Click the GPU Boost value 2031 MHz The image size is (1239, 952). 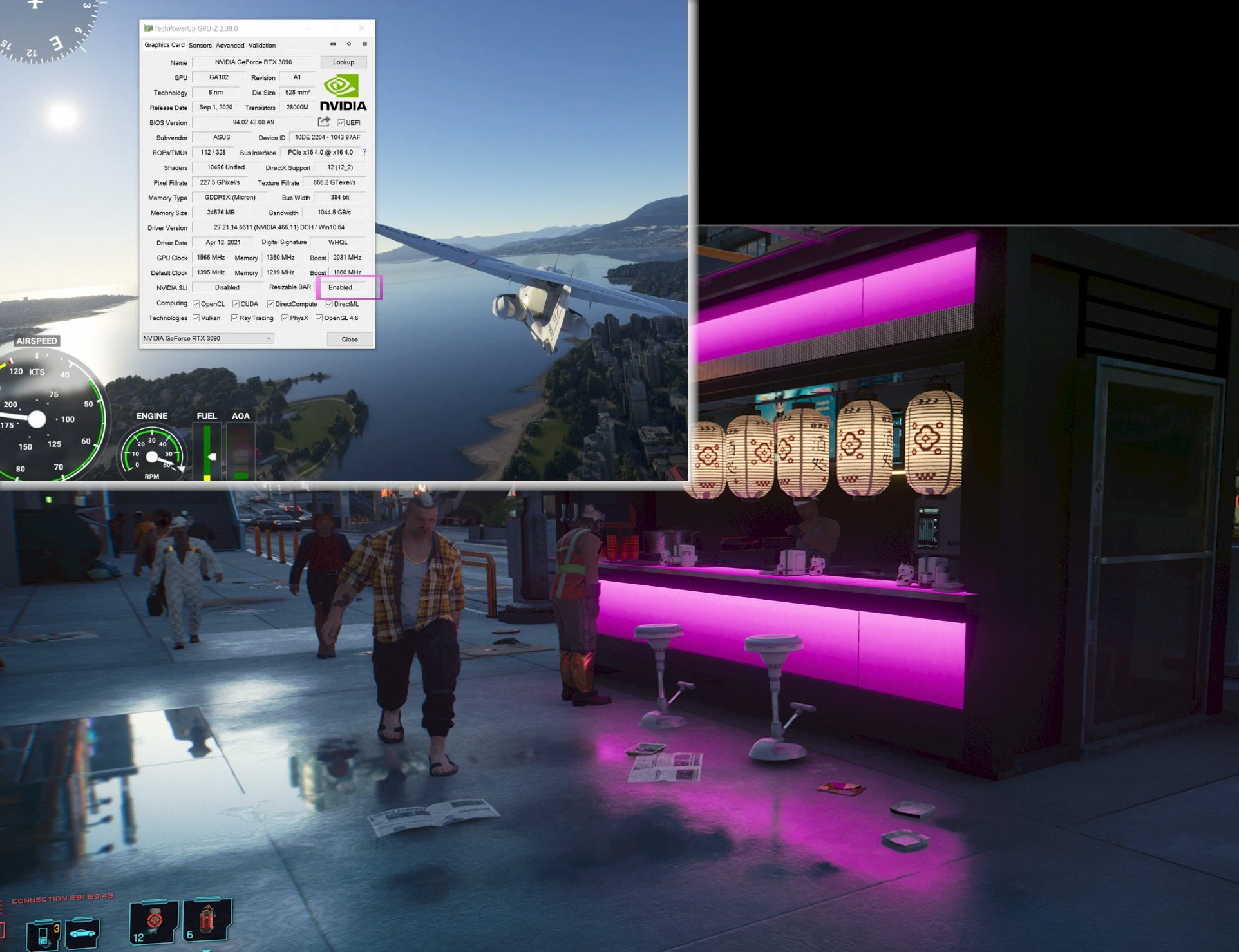[x=347, y=258]
